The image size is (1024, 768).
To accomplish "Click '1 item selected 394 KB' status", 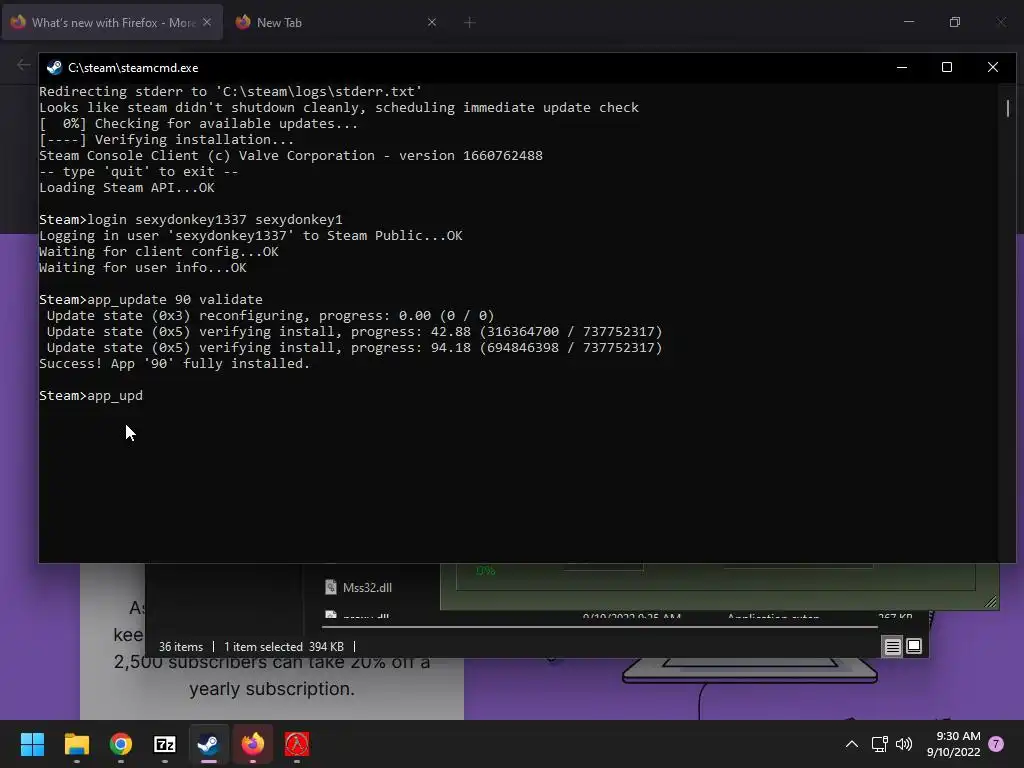I will click(x=283, y=647).
